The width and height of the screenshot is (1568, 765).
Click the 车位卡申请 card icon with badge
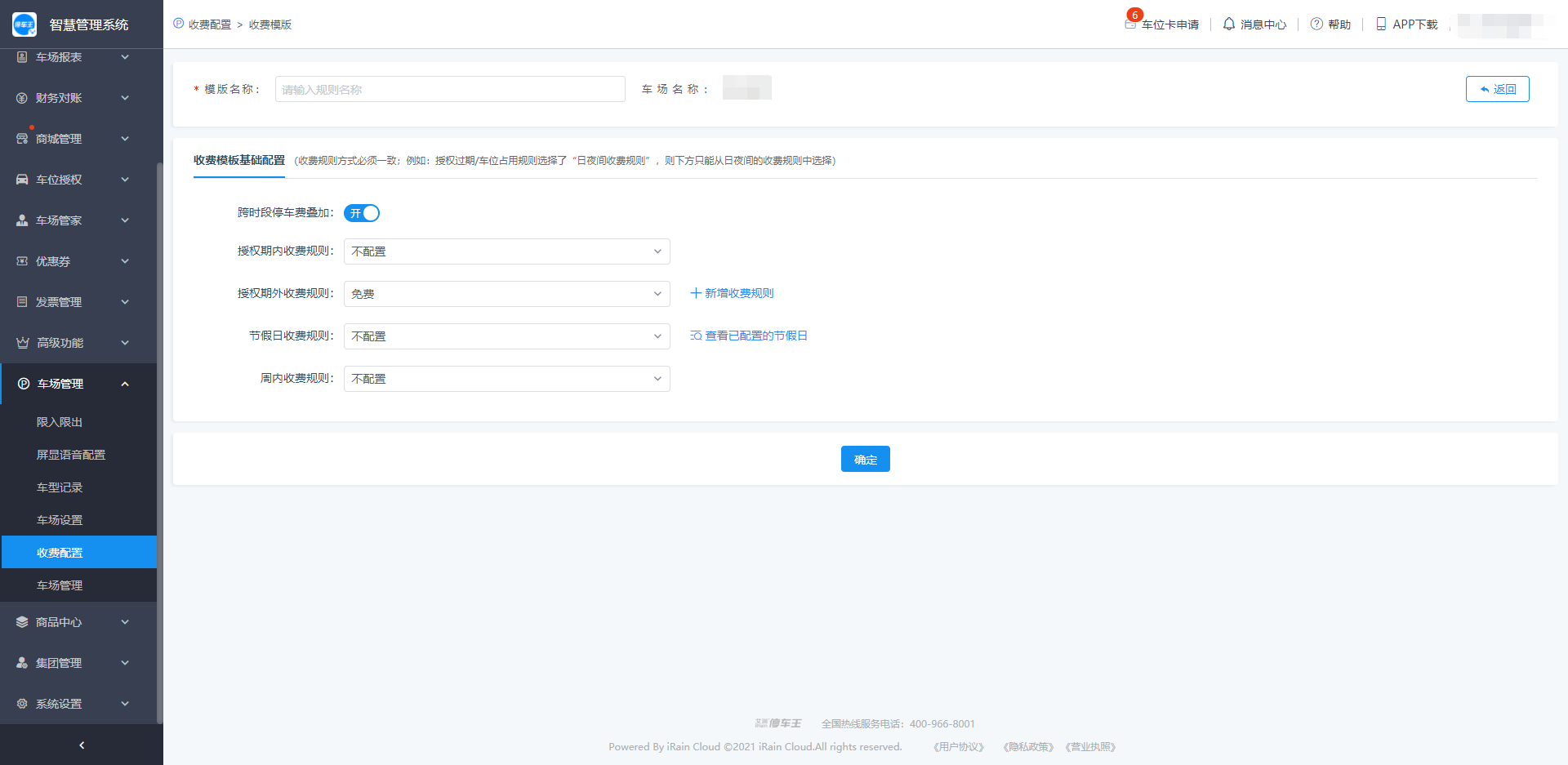point(1131,23)
